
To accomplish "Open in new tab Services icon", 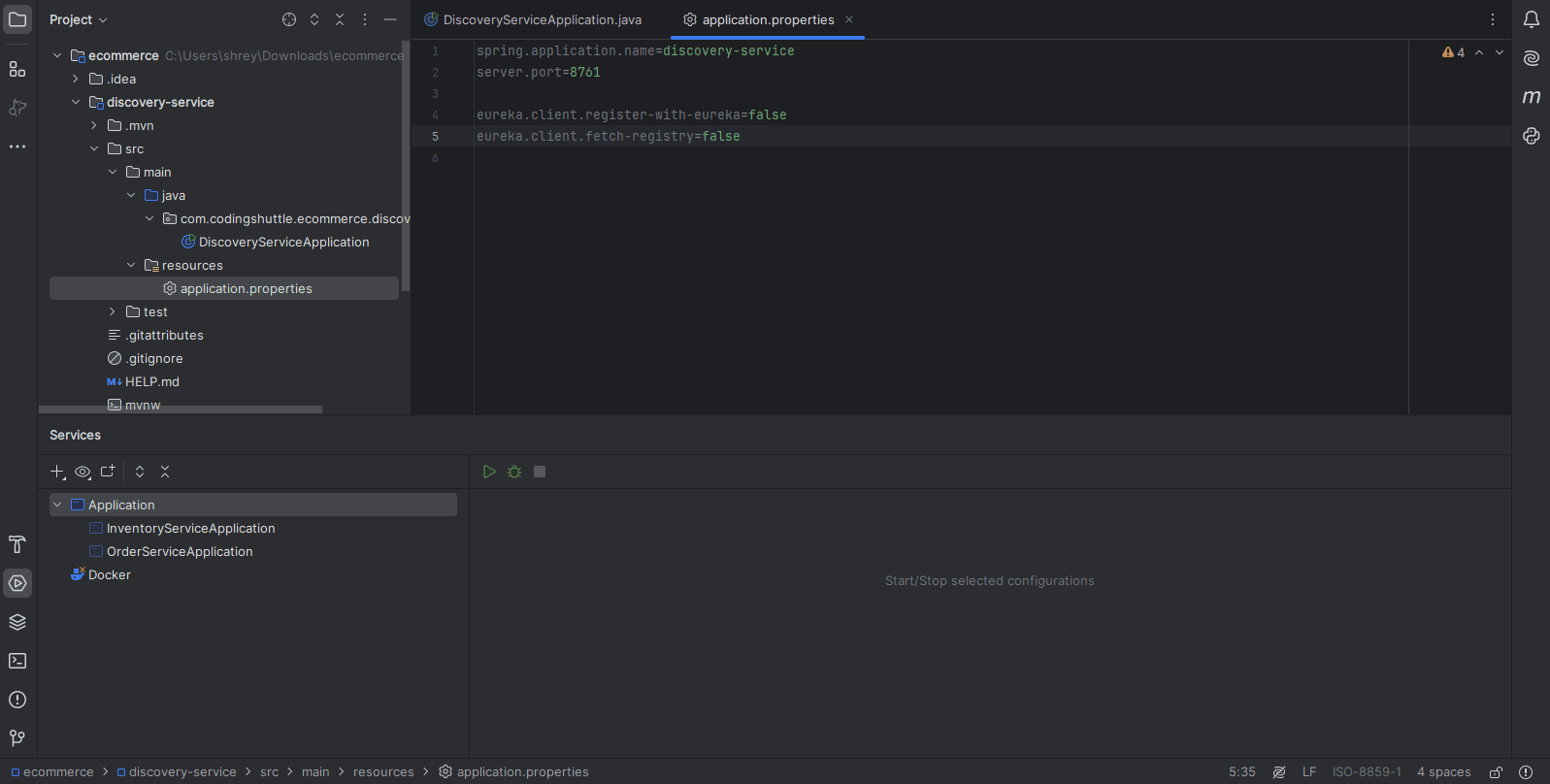I will click(x=108, y=472).
